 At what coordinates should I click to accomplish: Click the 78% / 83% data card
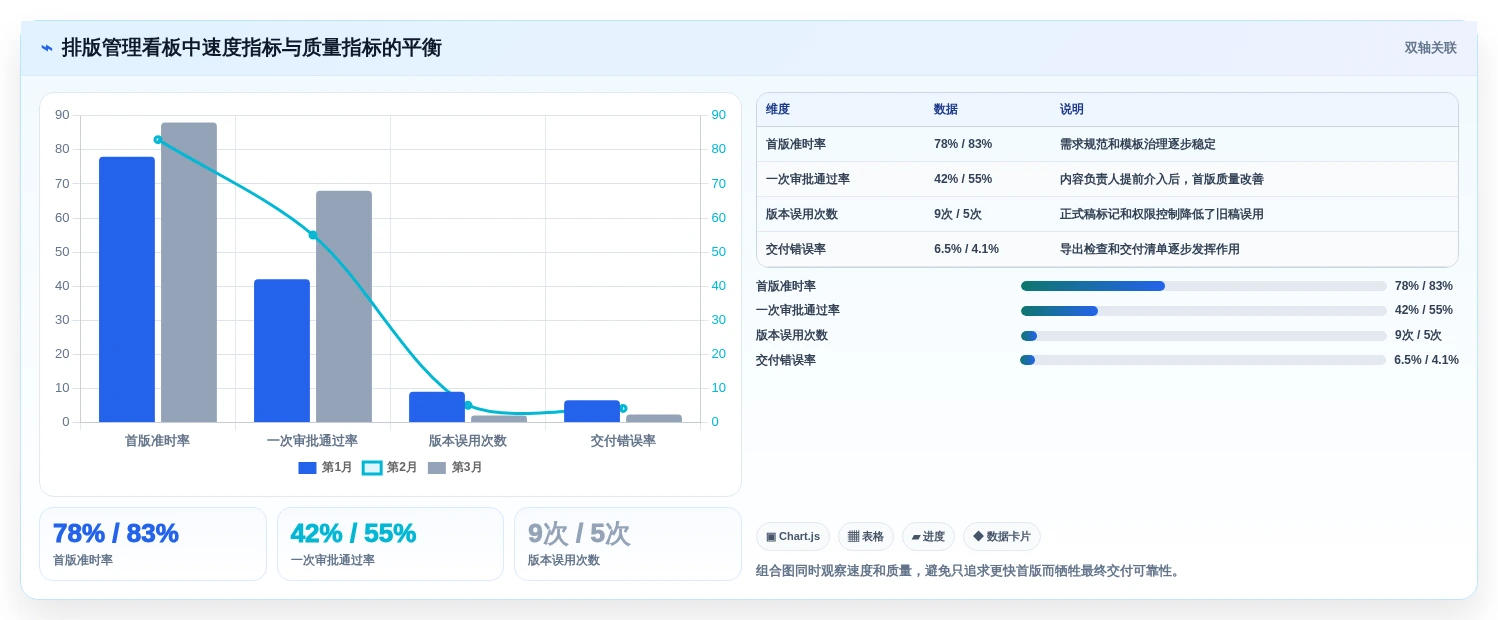pos(153,544)
